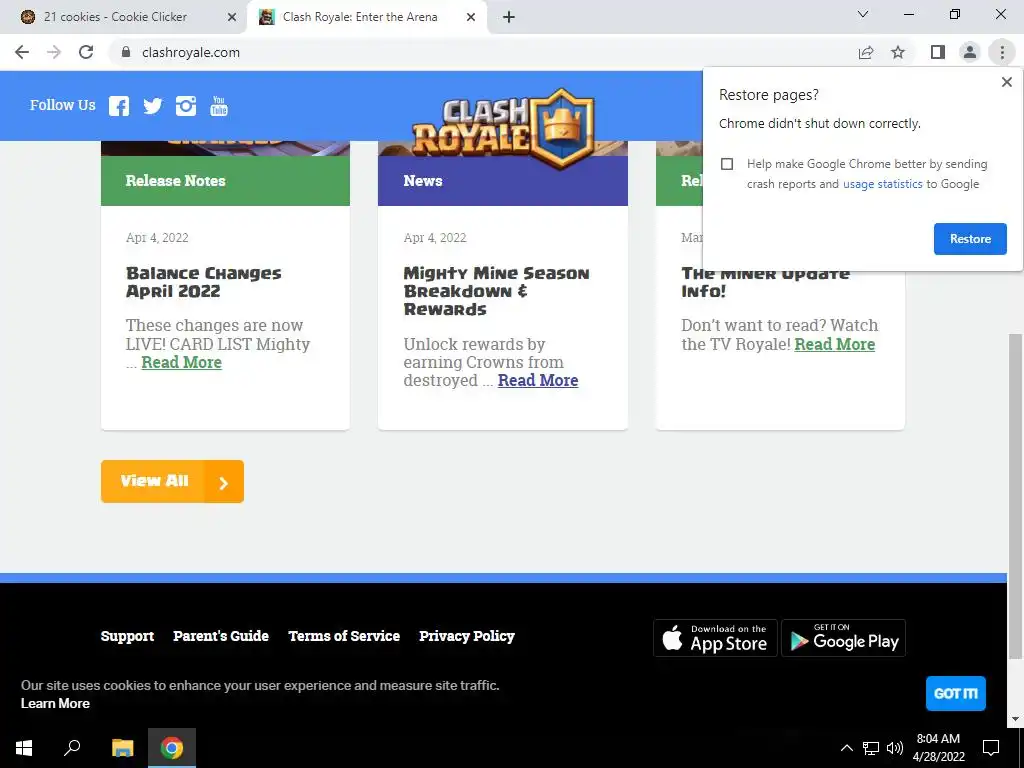This screenshot has height=768, width=1024.
Task: Open the Privacy Policy link
Action: click(467, 636)
